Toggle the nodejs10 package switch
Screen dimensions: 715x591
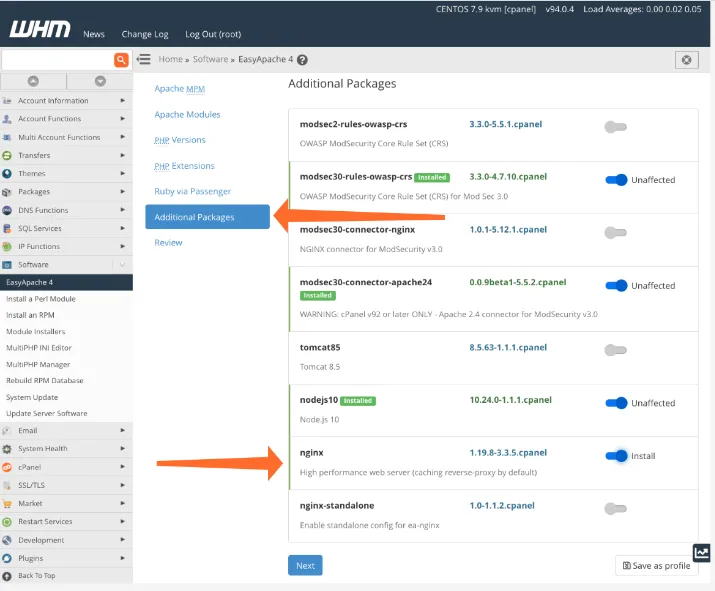click(616, 403)
